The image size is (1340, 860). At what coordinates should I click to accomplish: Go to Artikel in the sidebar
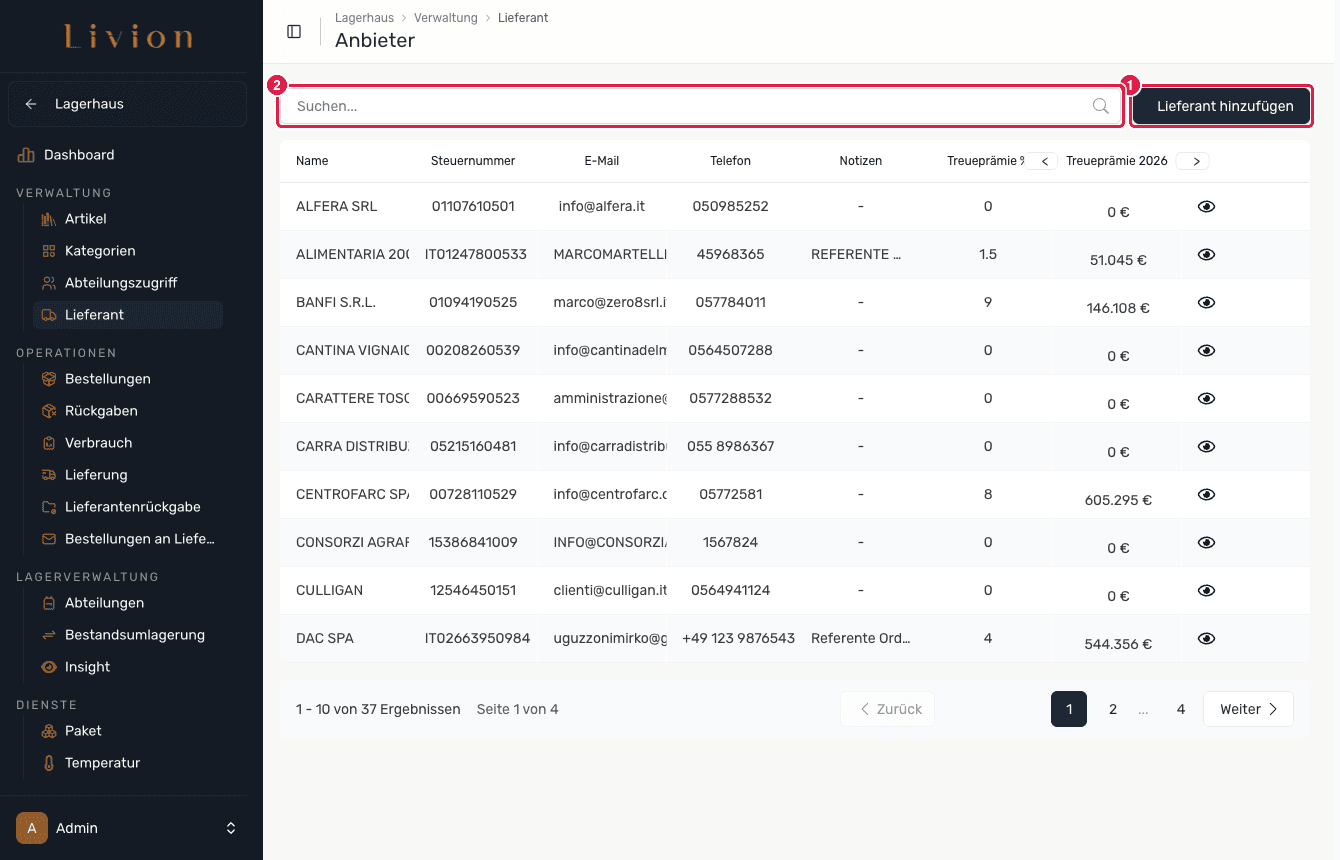click(x=86, y=219)
